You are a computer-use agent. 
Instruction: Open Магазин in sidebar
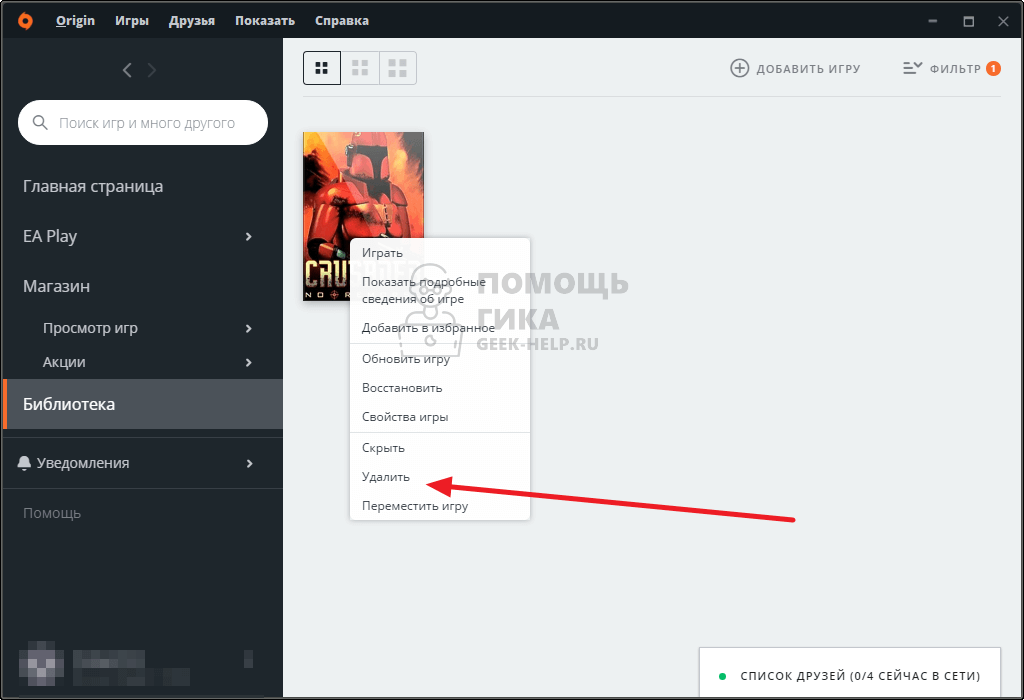click(56, 286)
